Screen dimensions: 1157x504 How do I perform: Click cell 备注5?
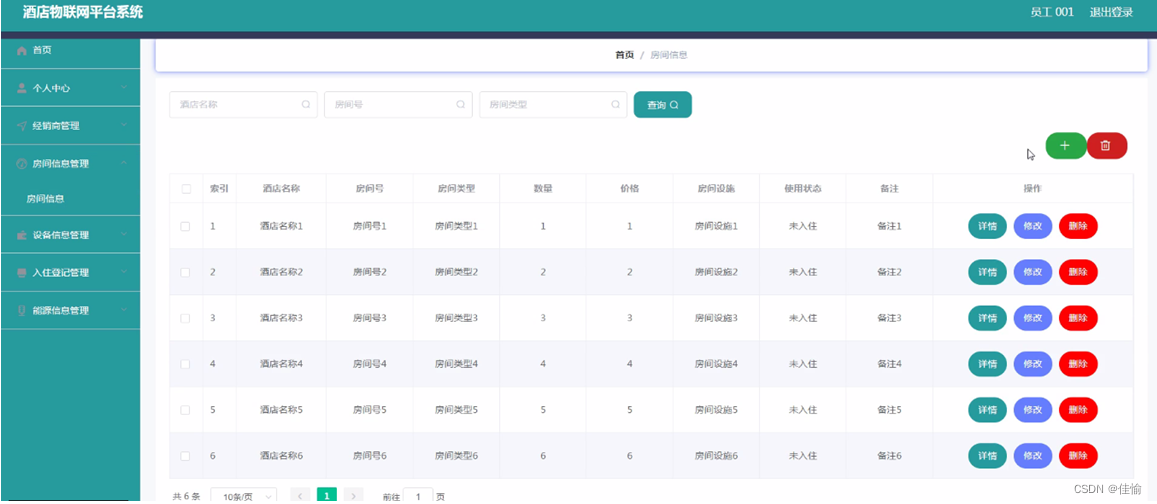coord(889,410)
